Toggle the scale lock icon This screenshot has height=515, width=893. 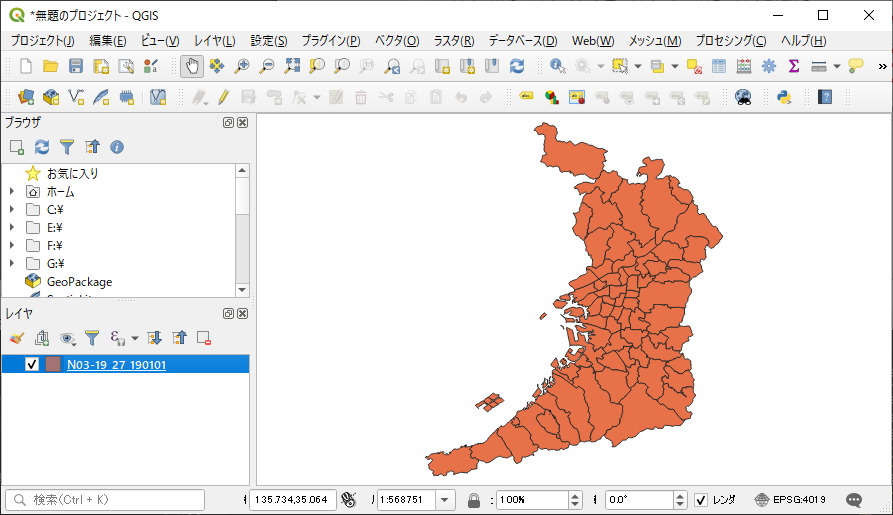(473, 499)
